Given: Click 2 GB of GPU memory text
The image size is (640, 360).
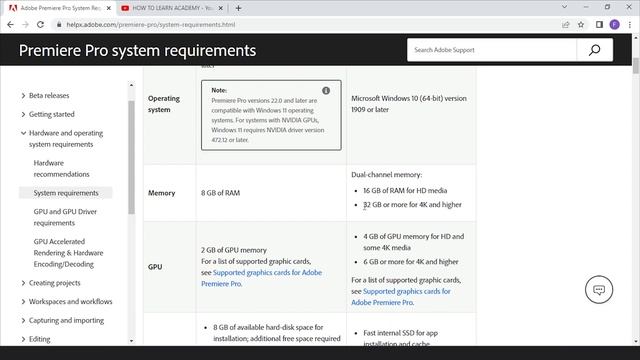Looking at the screenshot, I should tap(233, 250).
